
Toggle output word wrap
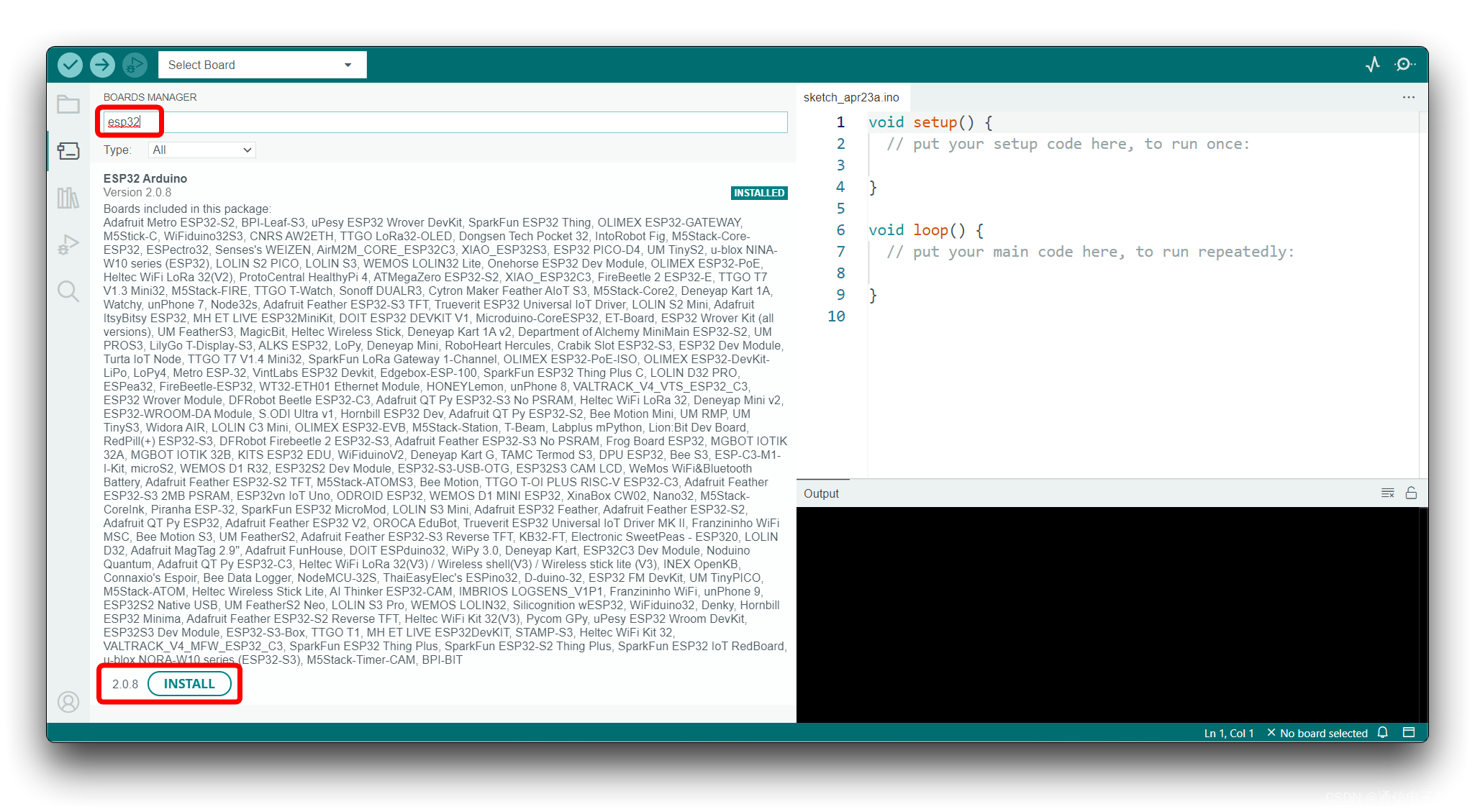coord(1387,493)
